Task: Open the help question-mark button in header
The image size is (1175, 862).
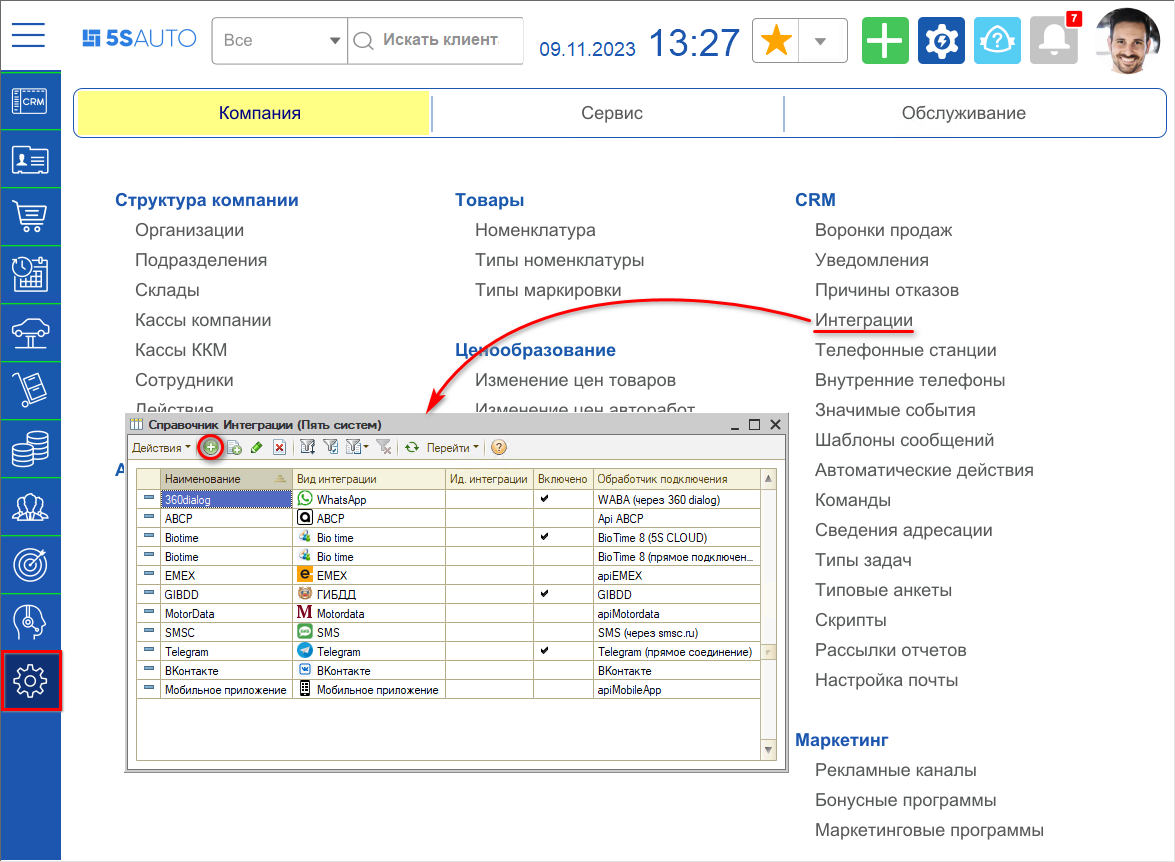Action: click(x=997, y=40)
